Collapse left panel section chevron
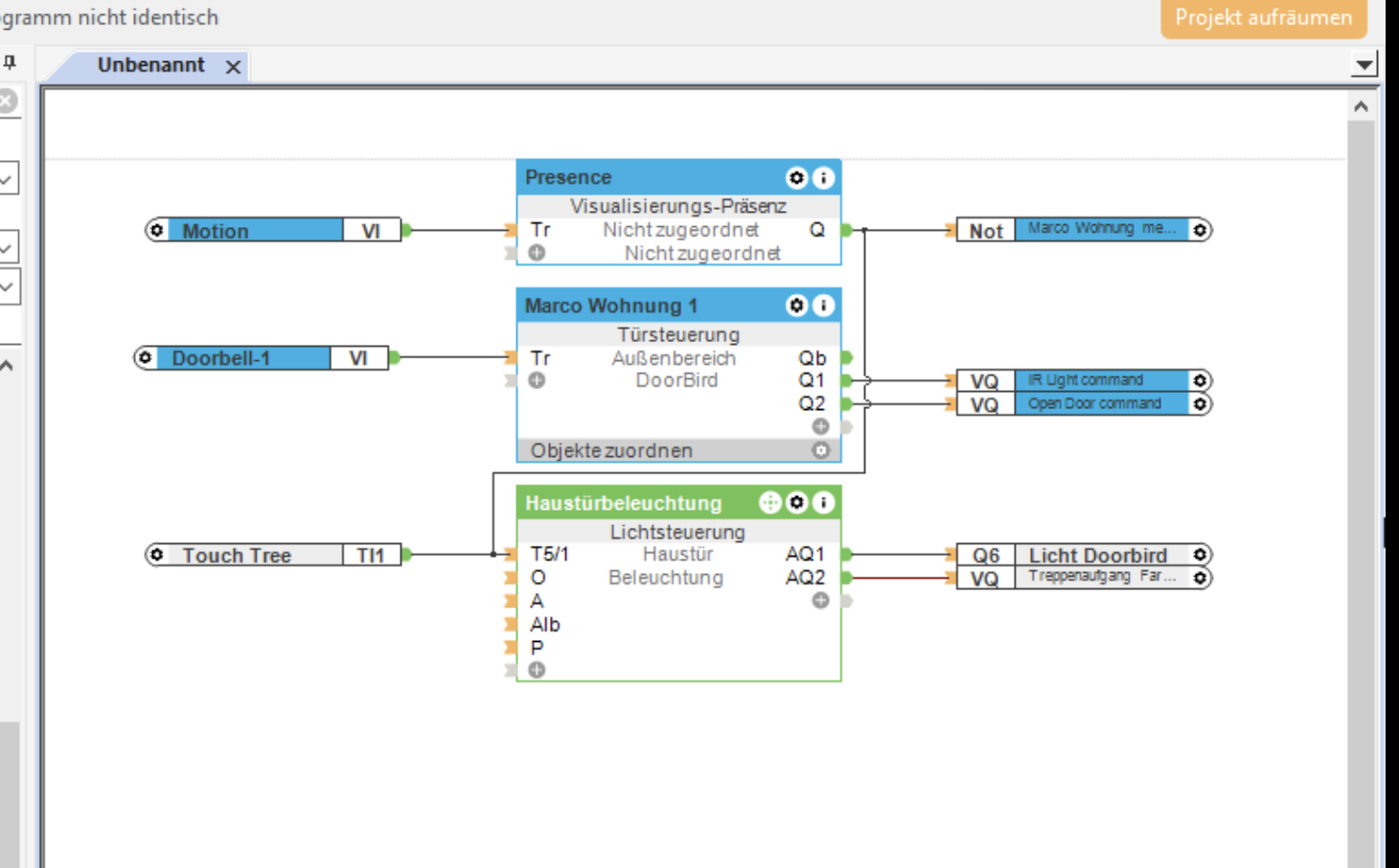This screenshot has width=1399, height=868. tap(7, 366)
